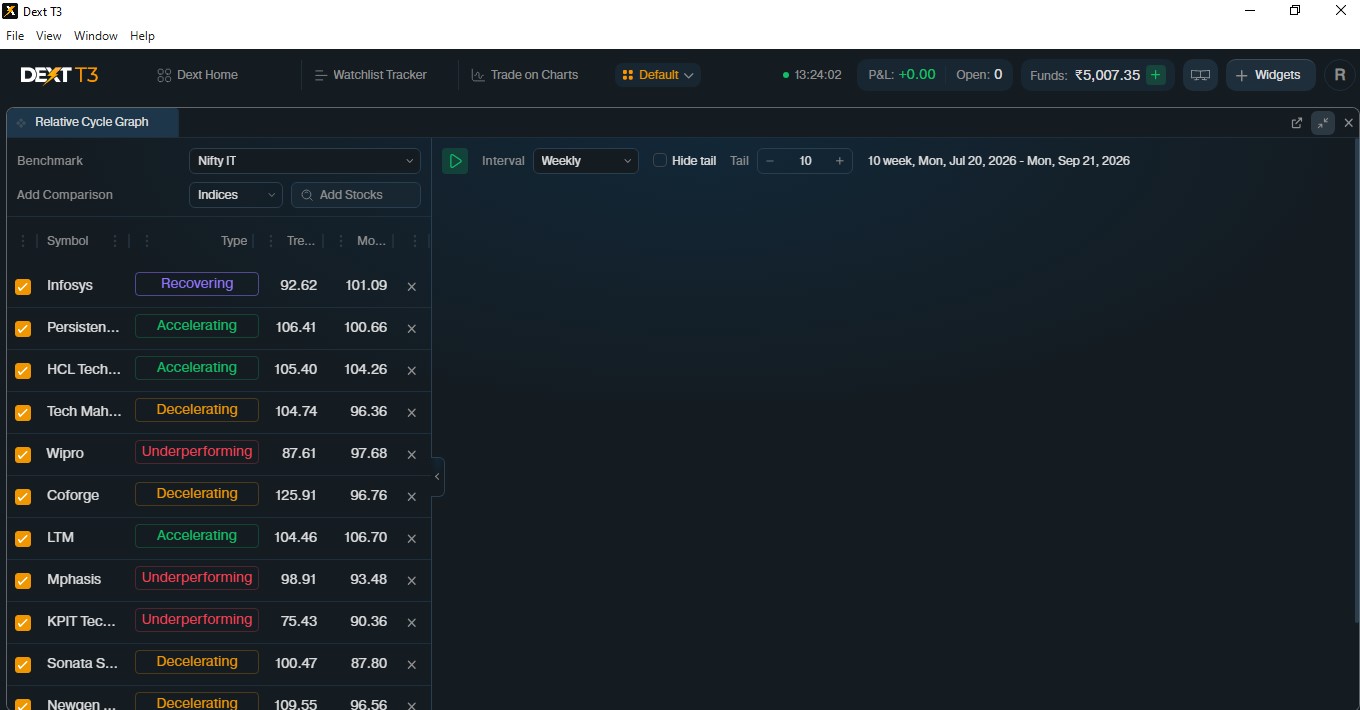Sort by the Symbol column header
The height and width of the screenshot is (710, 1360).
pyautogui.click(x=68, y=241)
